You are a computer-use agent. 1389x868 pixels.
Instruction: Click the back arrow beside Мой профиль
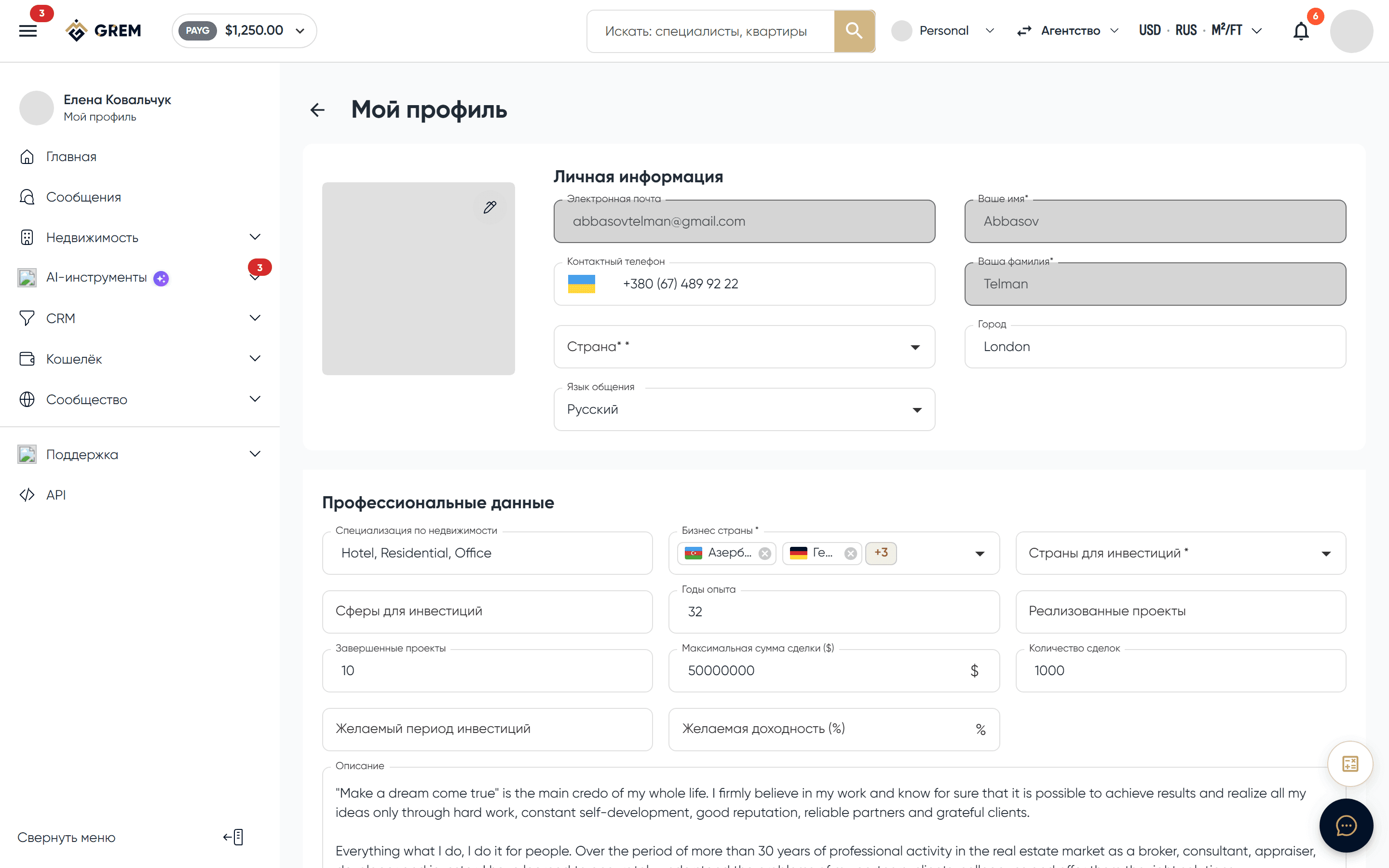[317, 109]
